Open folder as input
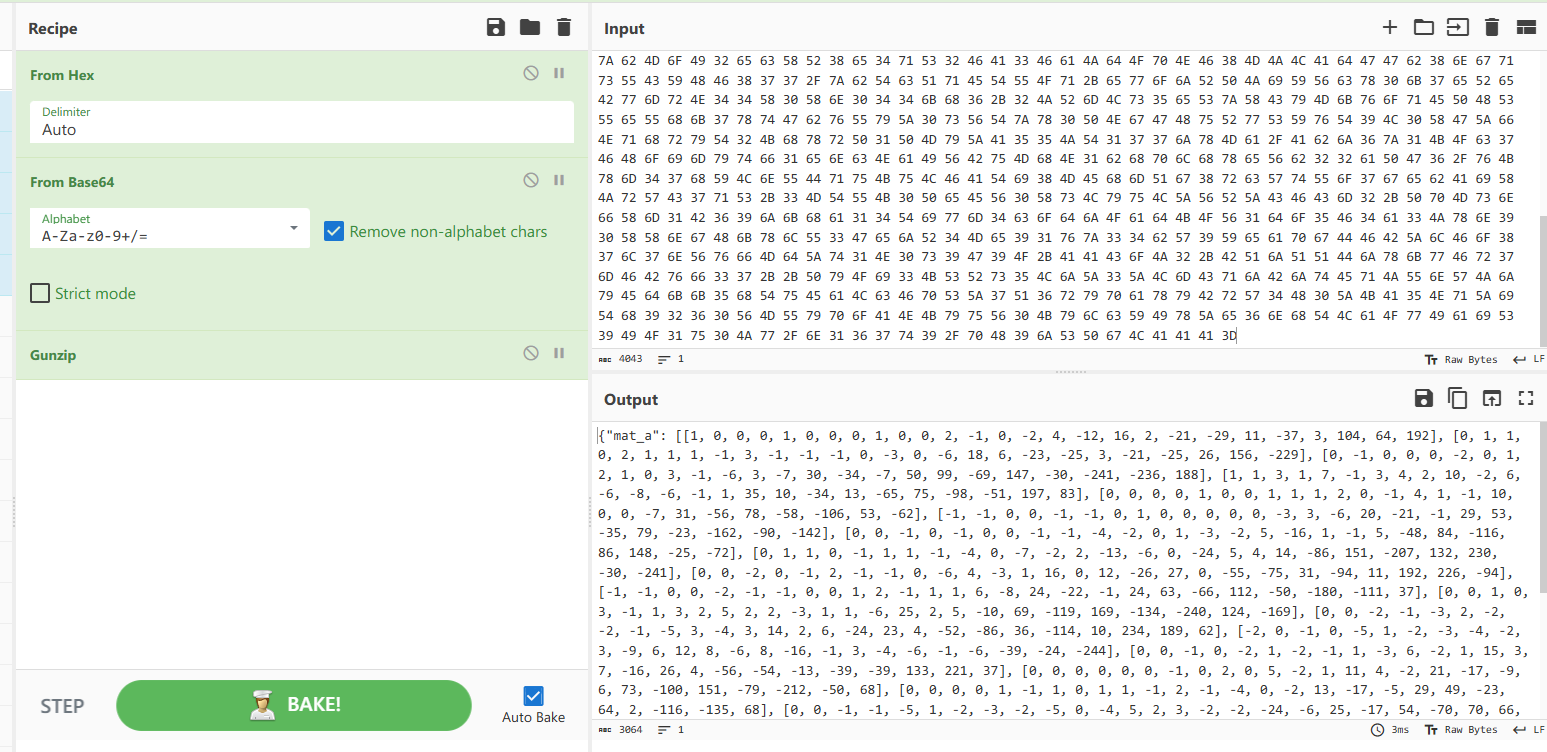This screenshot has height=752, width=1547. 1423,28
